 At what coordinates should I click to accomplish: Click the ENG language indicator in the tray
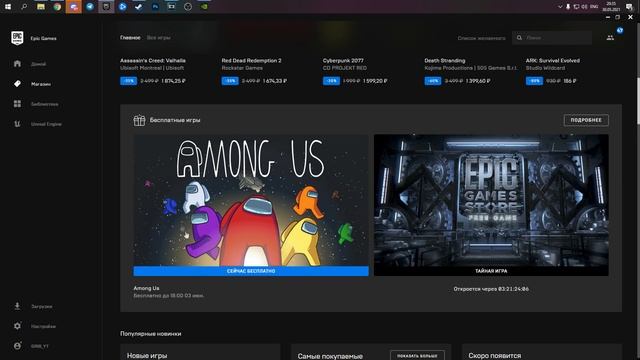[x=594, y=7]
